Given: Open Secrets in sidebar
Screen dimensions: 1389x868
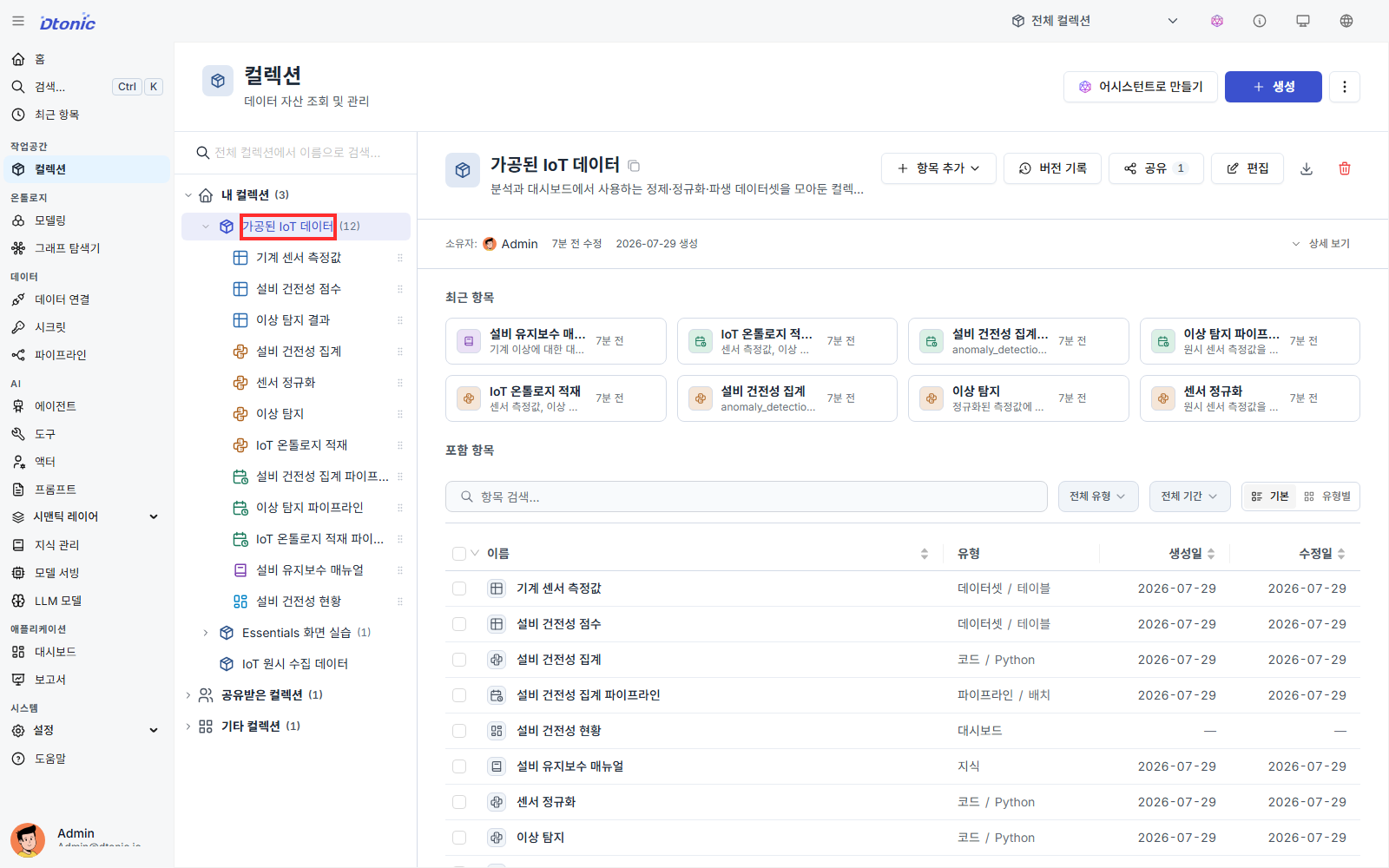Looking at the screenshot, I should tap(85, 327).
